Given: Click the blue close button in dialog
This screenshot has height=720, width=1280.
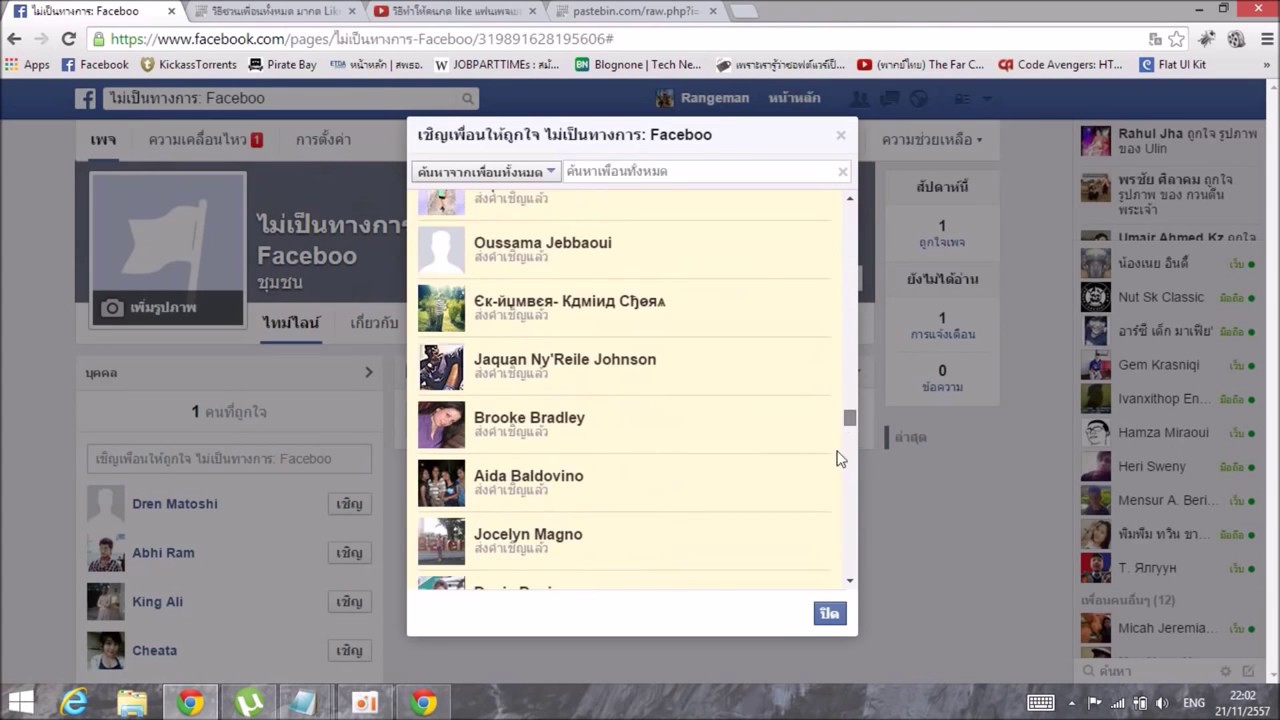Looking at the screenshot, I should coord(830,613).
